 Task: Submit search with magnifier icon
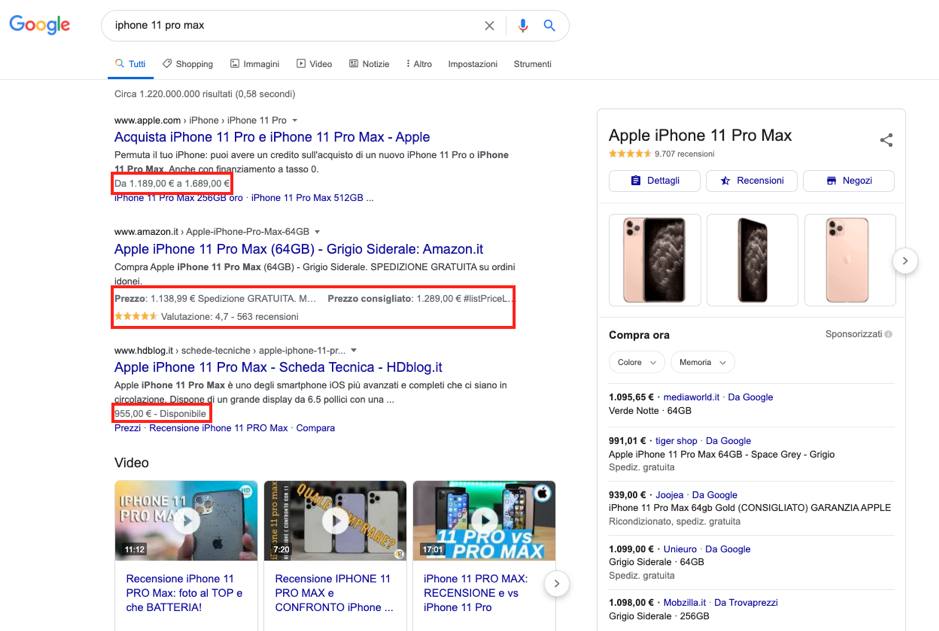pos(549,25)
